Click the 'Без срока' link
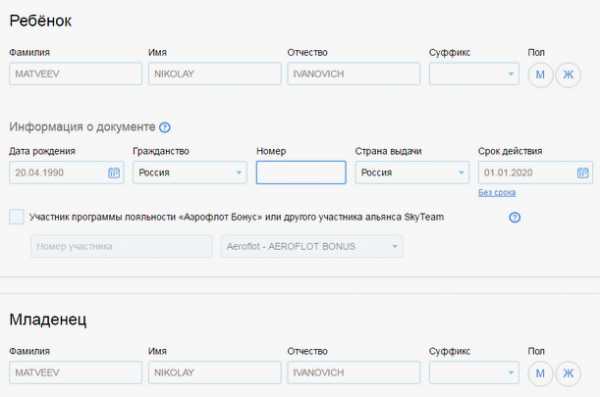The height and width of the screenshot is (397, 600). tap(497, 193)
